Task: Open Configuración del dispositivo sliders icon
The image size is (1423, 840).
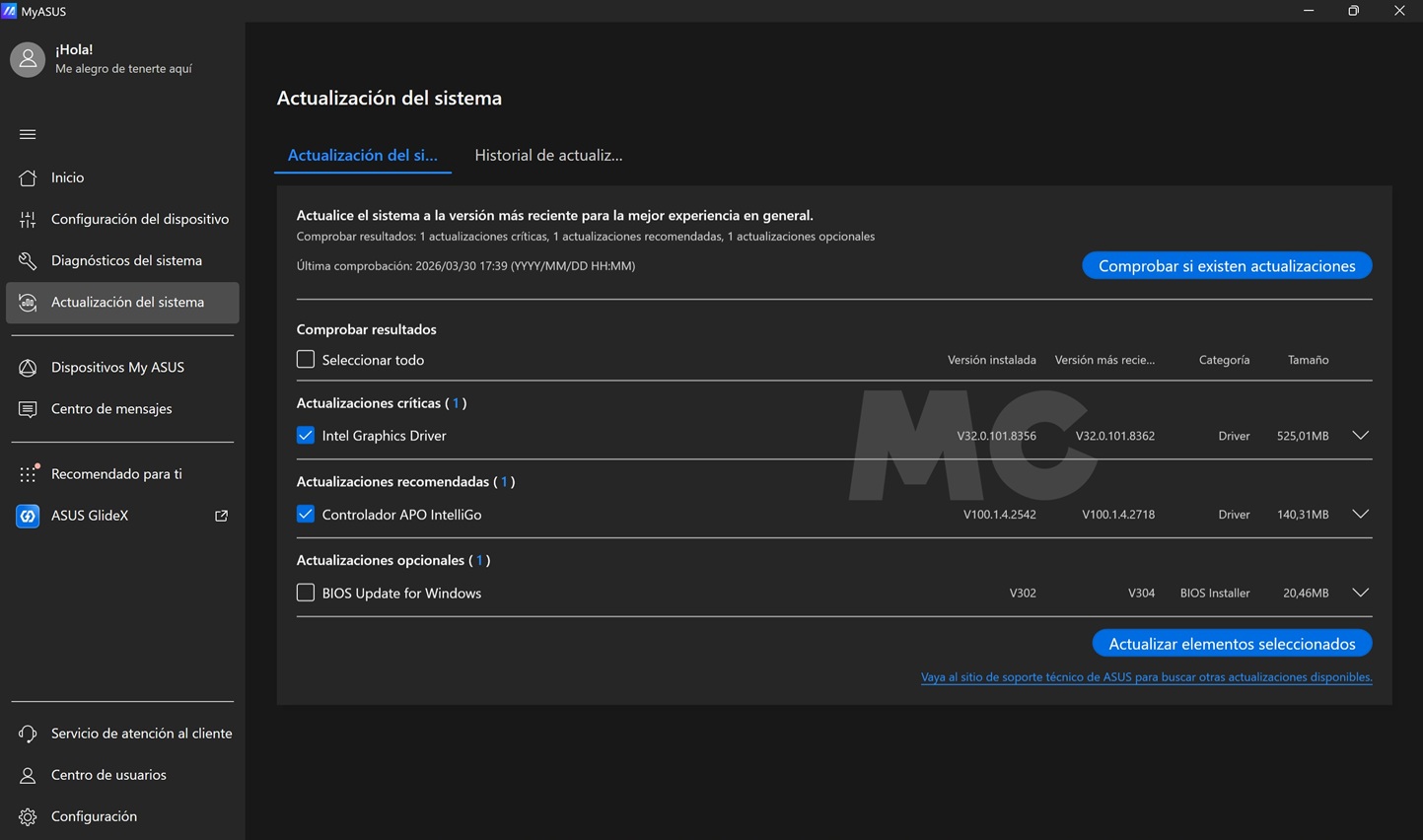Action: [x=28, y=219]
